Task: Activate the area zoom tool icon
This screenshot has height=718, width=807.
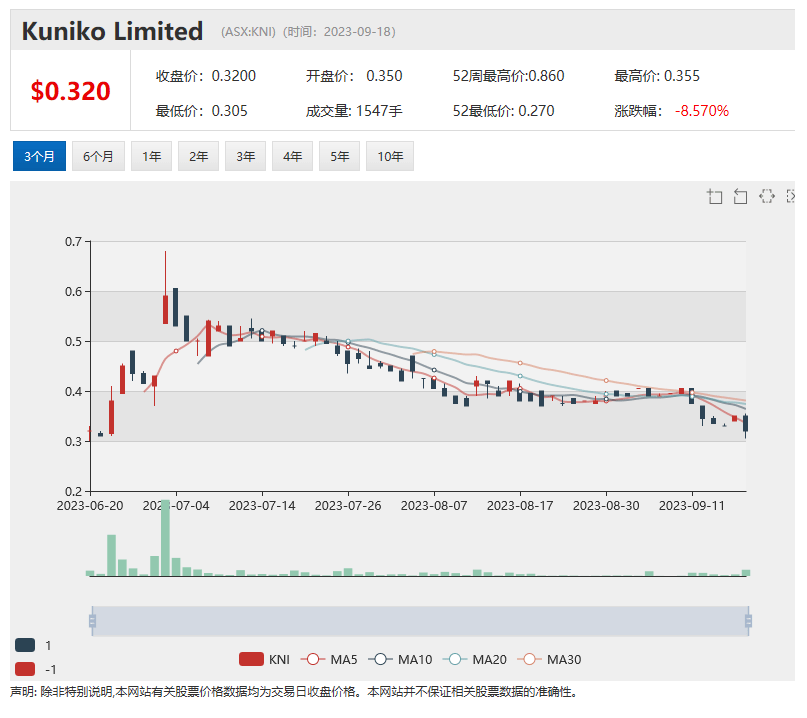Action: click(714, 196)
